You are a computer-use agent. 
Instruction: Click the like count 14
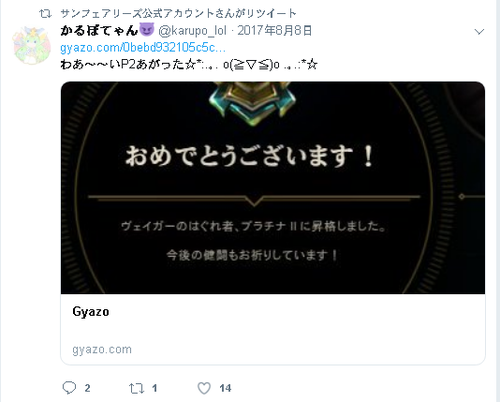tap(225, 388)
